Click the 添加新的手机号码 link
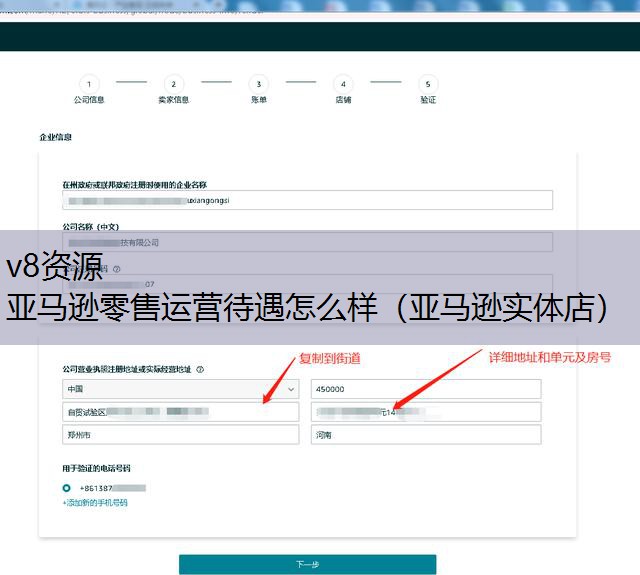 [x=95, y=503]
